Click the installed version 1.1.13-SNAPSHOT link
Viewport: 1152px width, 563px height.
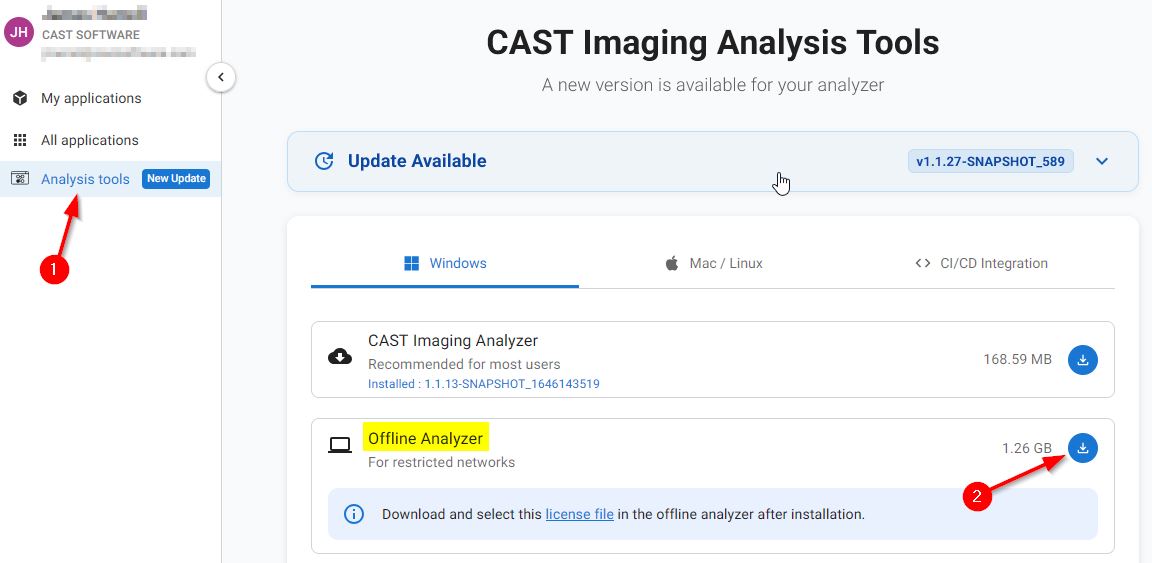[483, 384]
